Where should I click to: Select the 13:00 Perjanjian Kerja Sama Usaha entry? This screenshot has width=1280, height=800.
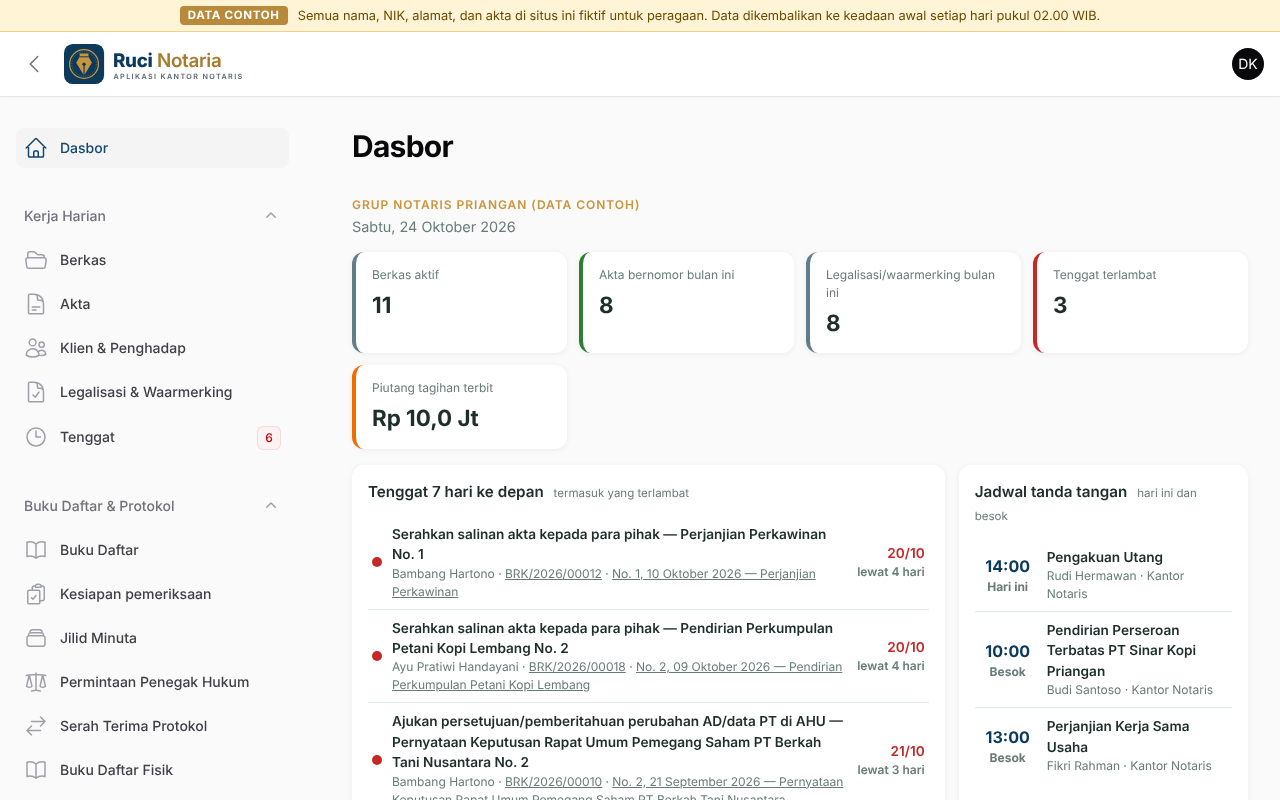(1103, 746)
